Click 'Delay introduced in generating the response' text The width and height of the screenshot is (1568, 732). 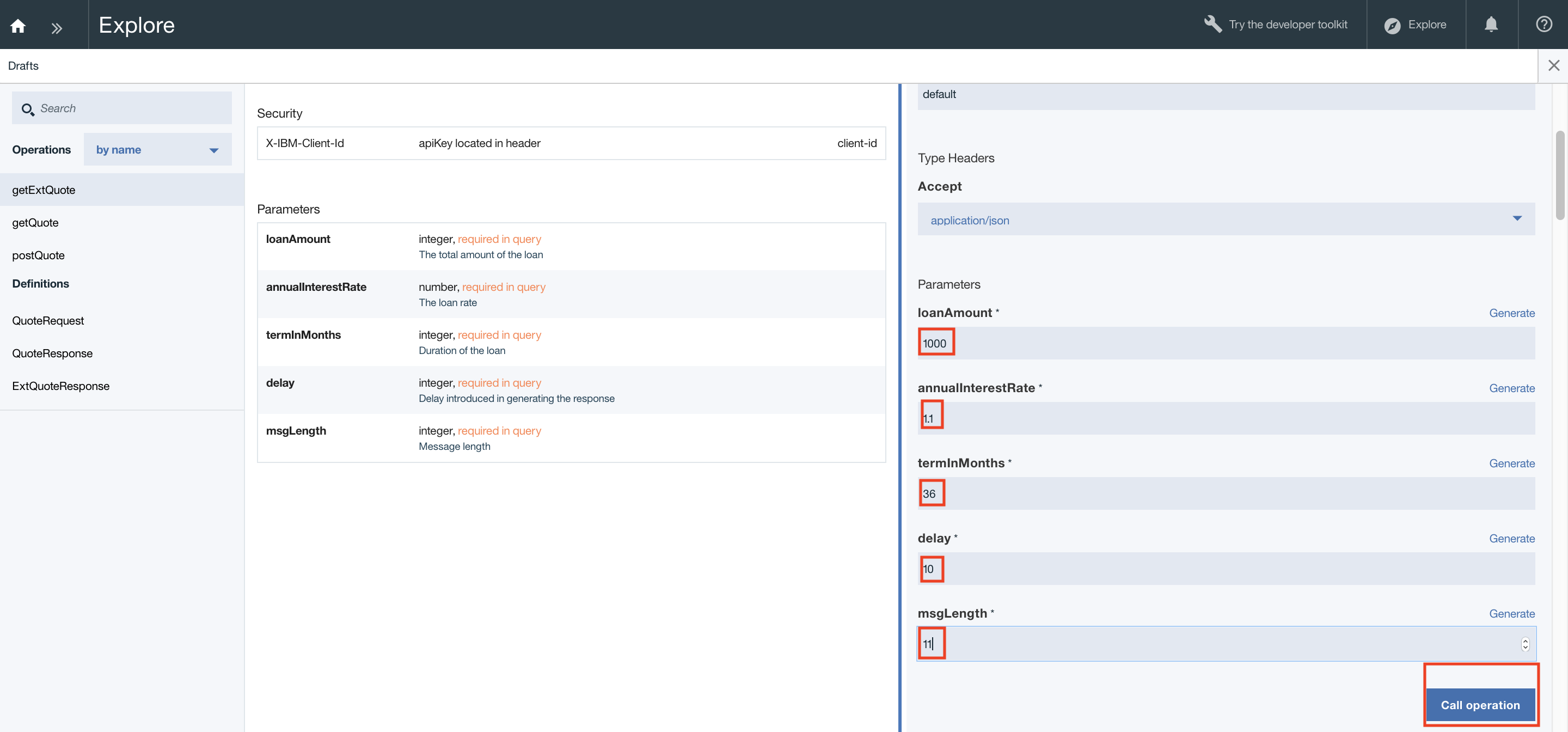[x=516, y=398]
